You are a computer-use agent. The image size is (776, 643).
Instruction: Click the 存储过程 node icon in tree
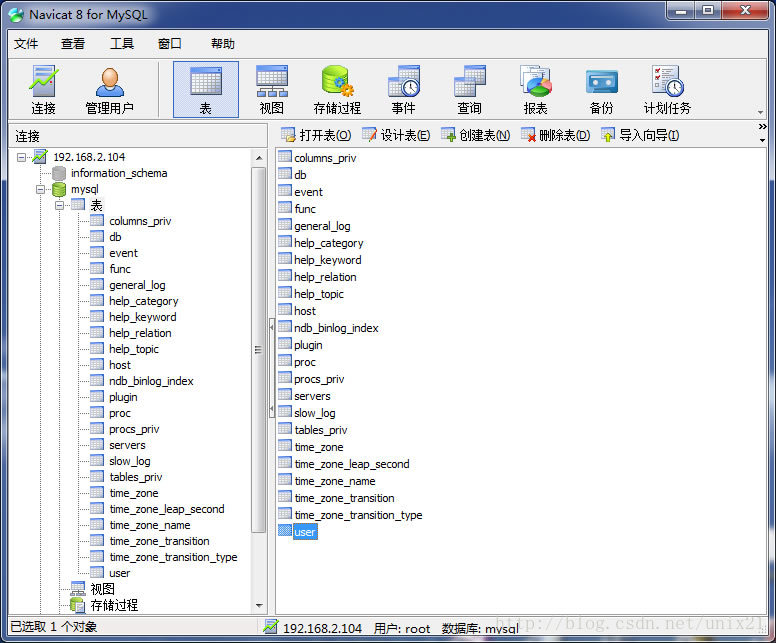[x=78, y=604]
